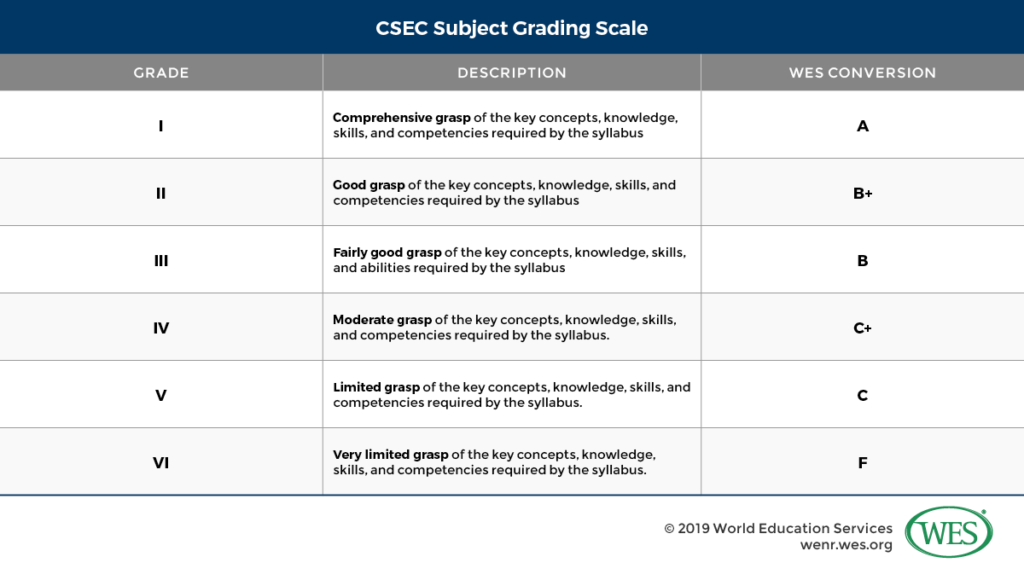The height and width of the screenshot is (580, 1024).
Task: Select the A conversion cell
Action: [x=862, y=126]
